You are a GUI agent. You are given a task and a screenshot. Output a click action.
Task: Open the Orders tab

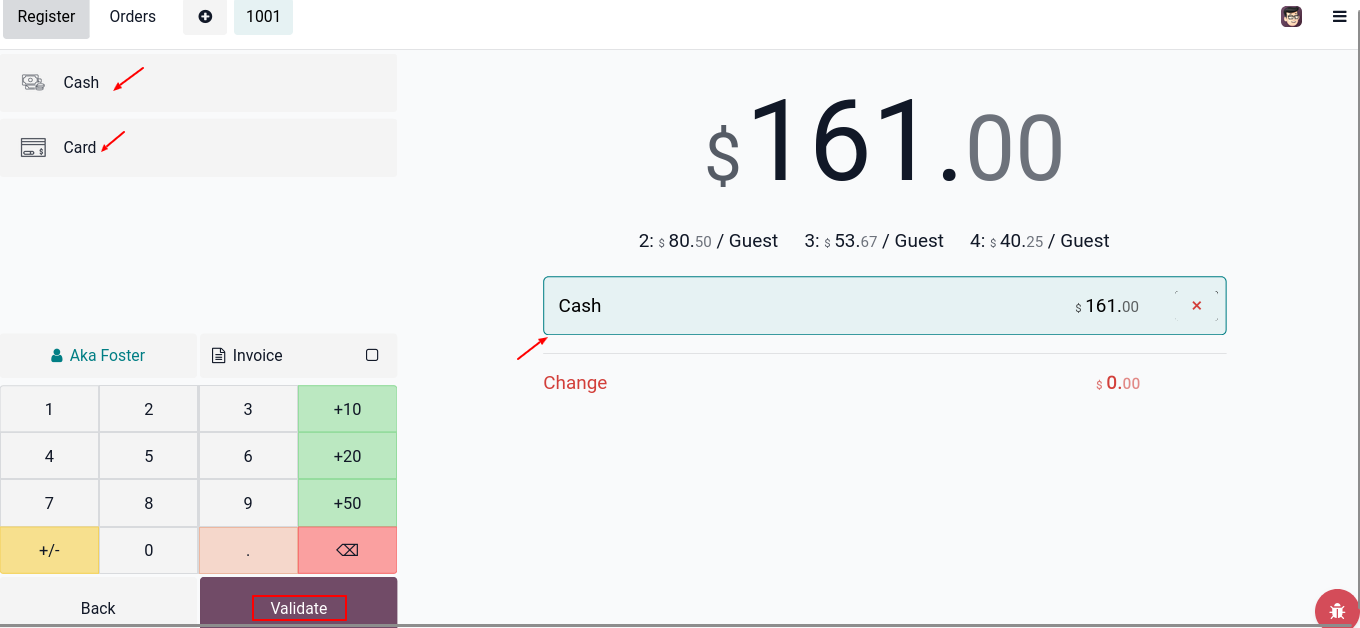pyautogui.click(x=133, y=17)
